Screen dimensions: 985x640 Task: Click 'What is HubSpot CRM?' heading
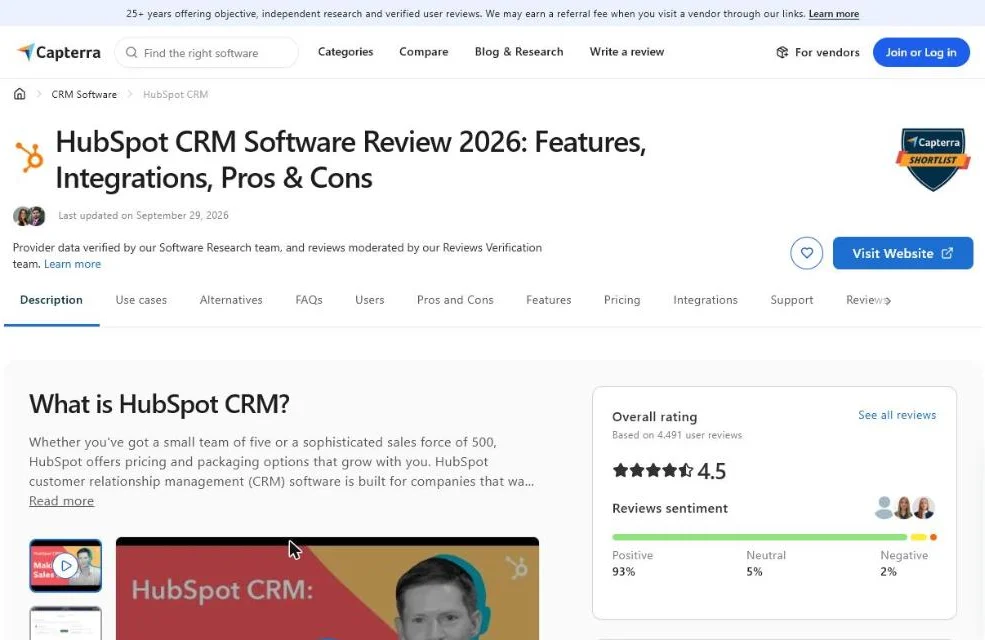pos(159,404)
